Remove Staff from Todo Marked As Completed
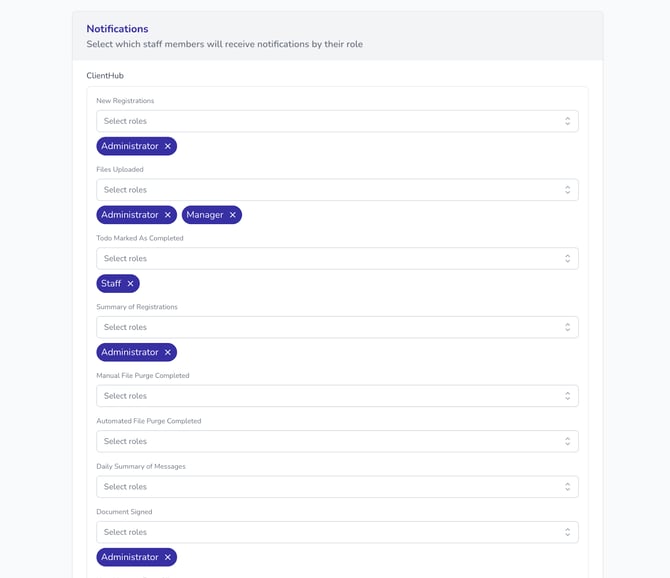Screen dimensions: 670x578 coord(130,284)
